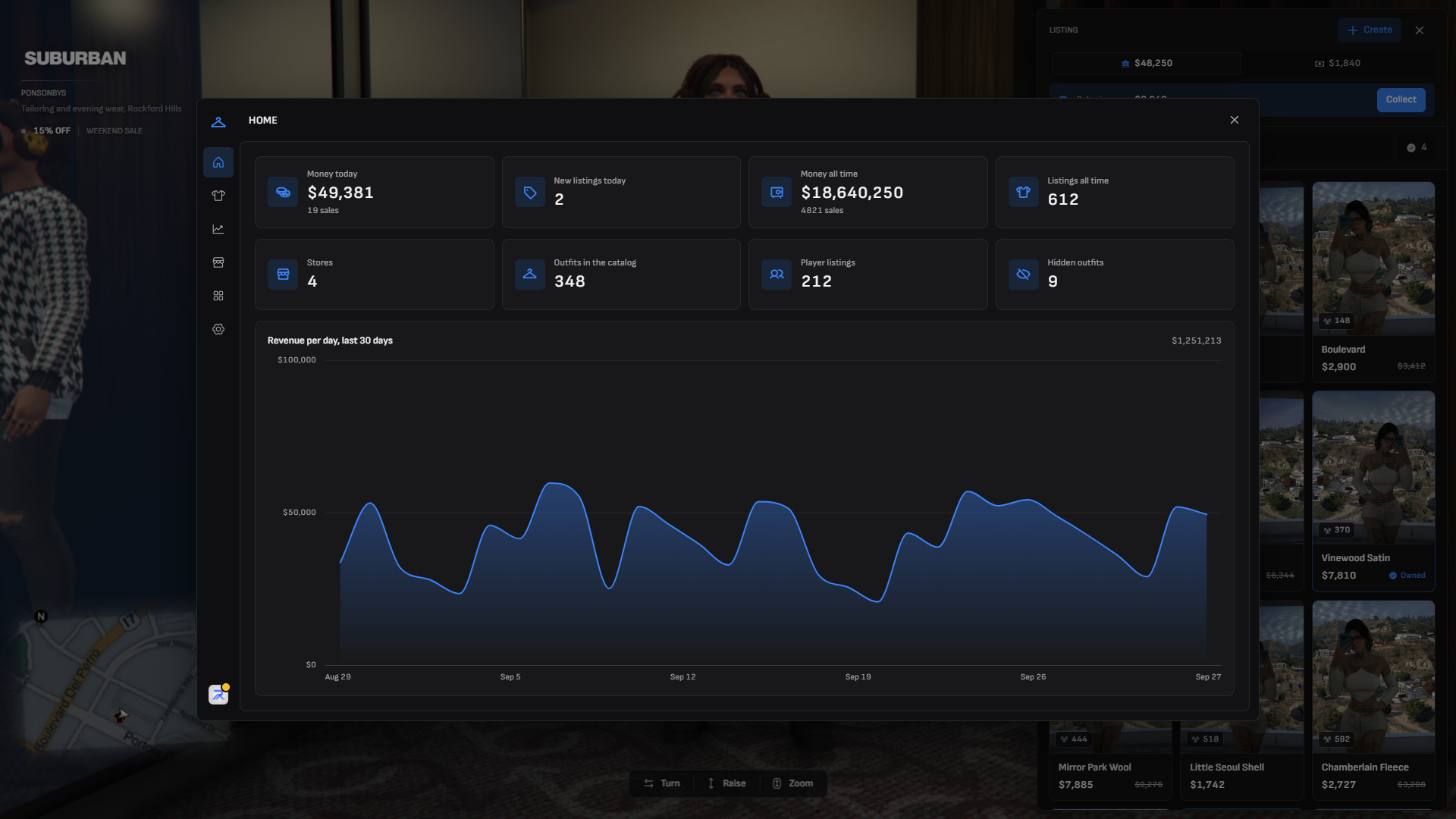Viewport: 1456px width, 819px height.
Task: Click the Outfits in the catalog hanger icon
Action: coord(530,275)
